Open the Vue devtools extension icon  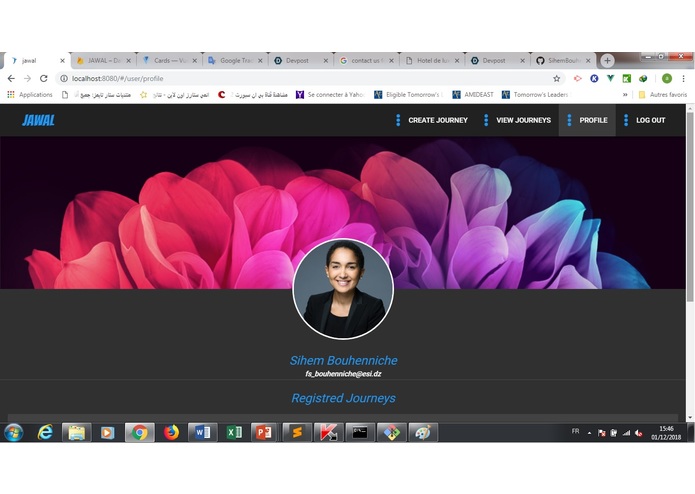[610, 78]
